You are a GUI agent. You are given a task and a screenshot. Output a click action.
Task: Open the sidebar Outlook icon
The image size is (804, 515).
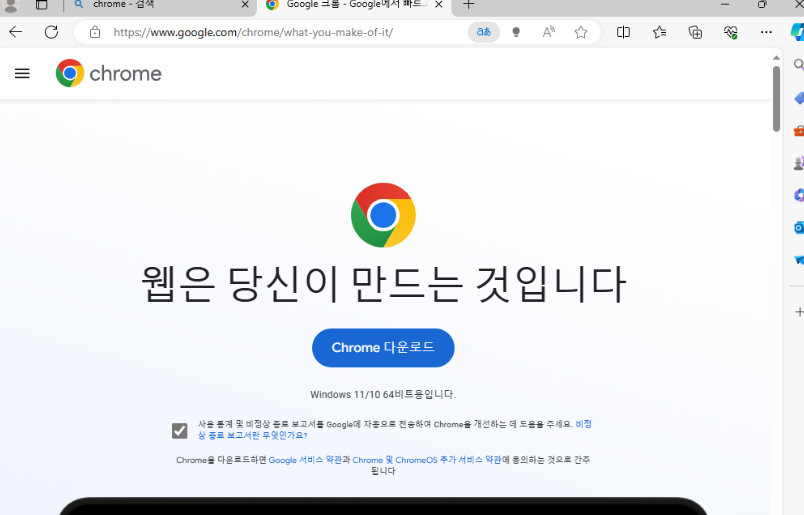point(798,227)
